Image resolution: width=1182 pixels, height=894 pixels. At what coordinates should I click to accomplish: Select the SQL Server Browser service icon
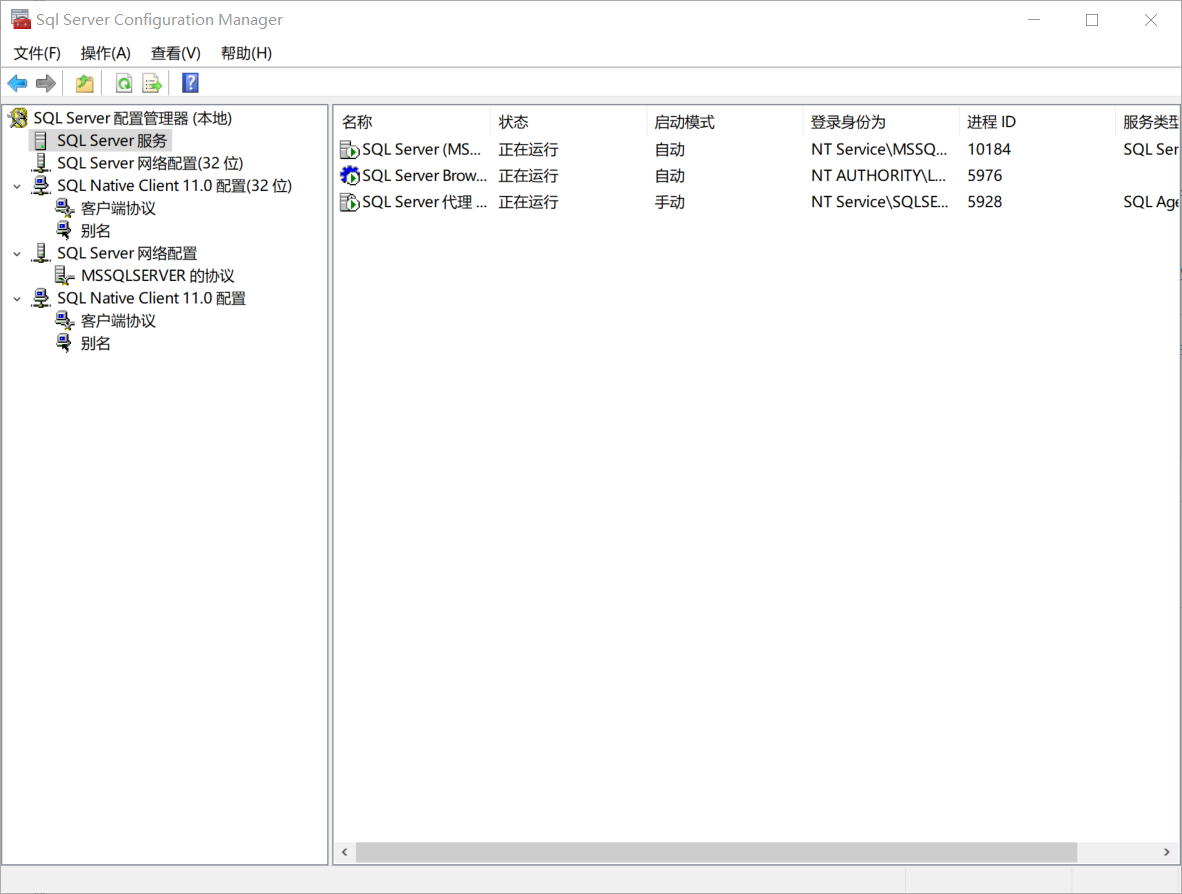[x=350, y=176]
